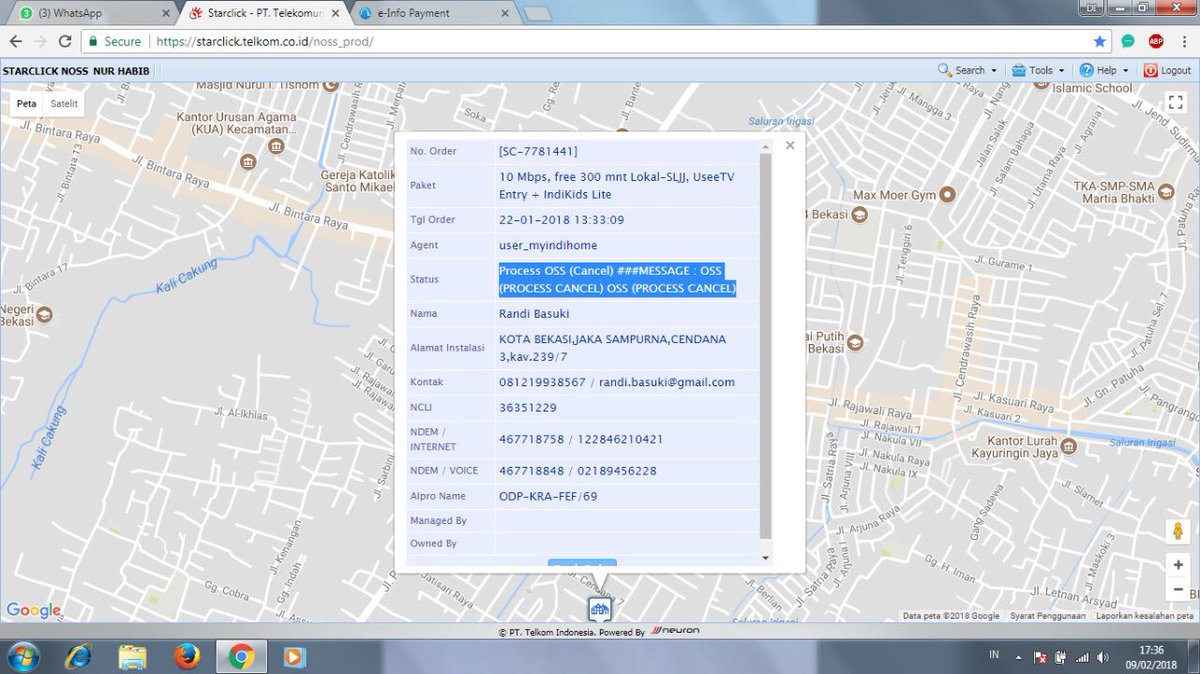Click the Google logo on map

tap(34, 610)
